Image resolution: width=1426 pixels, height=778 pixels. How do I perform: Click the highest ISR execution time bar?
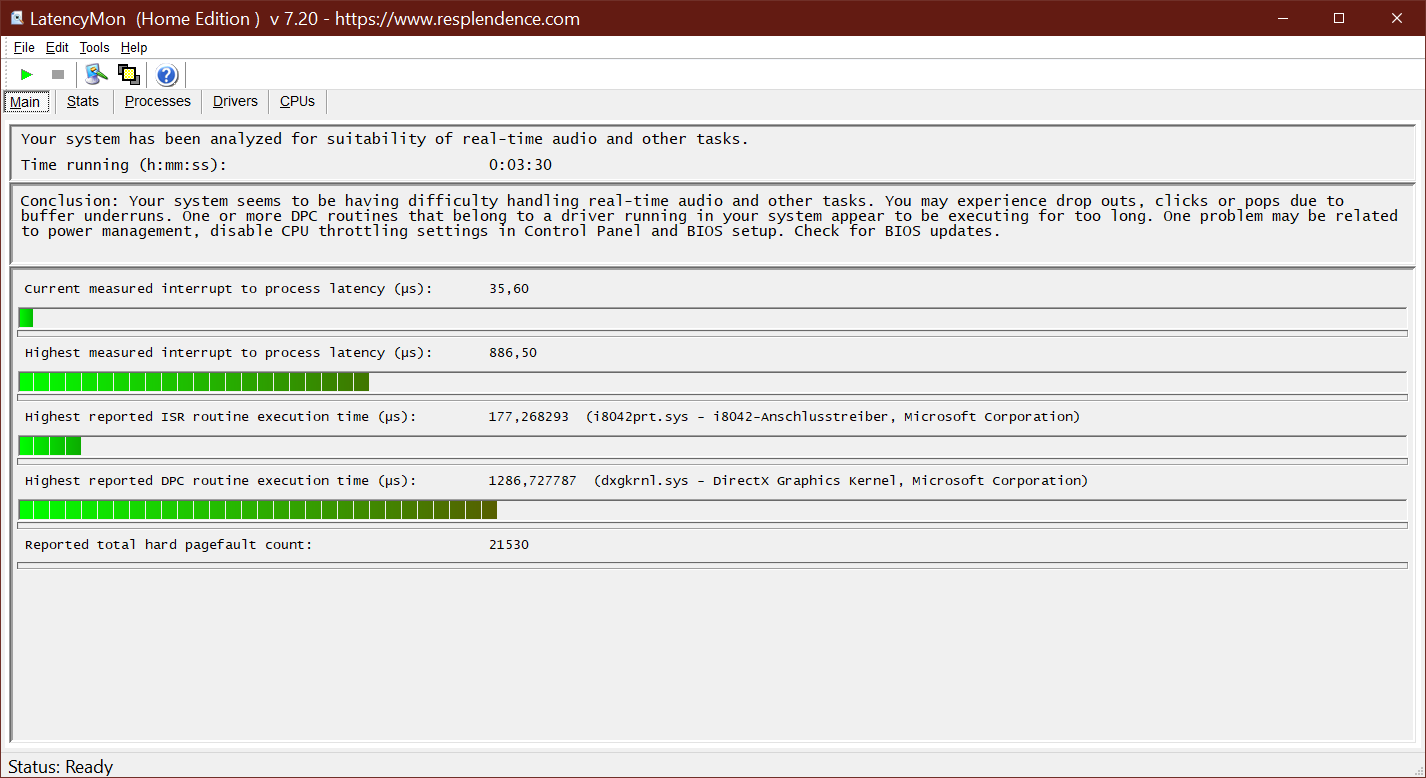tap(712, 446)
